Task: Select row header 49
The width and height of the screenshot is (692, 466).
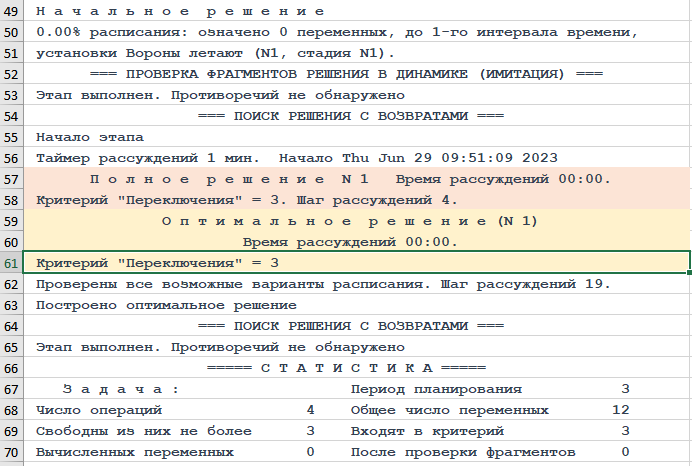Action: click(12, 11)
